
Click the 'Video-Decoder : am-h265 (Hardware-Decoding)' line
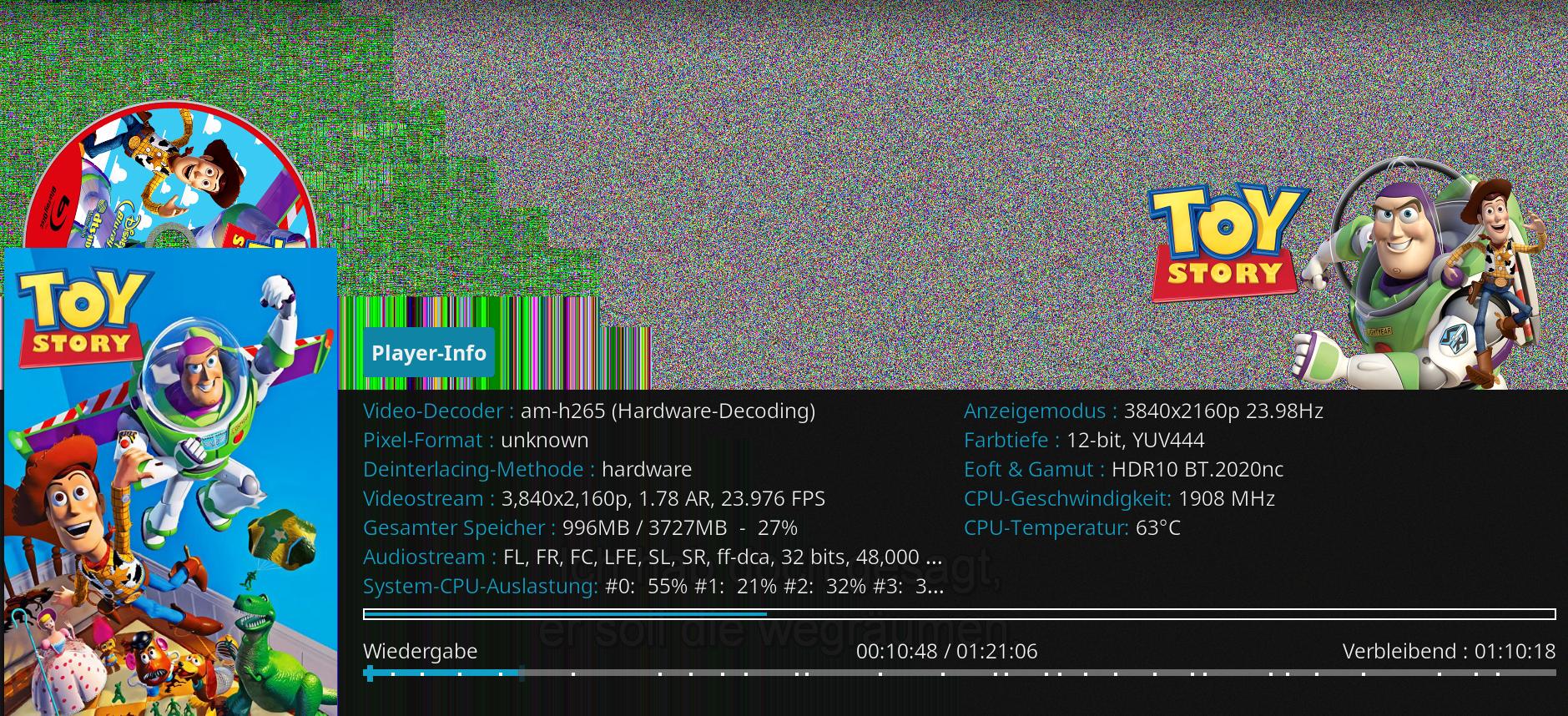[x=589, y=411]
